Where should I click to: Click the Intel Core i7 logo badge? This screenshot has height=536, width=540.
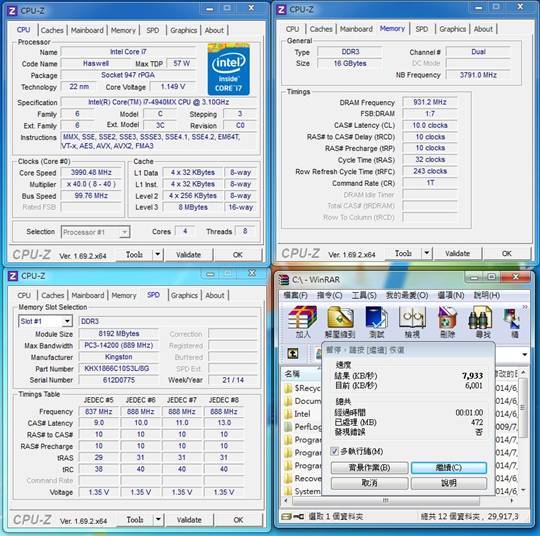(228, 69)
